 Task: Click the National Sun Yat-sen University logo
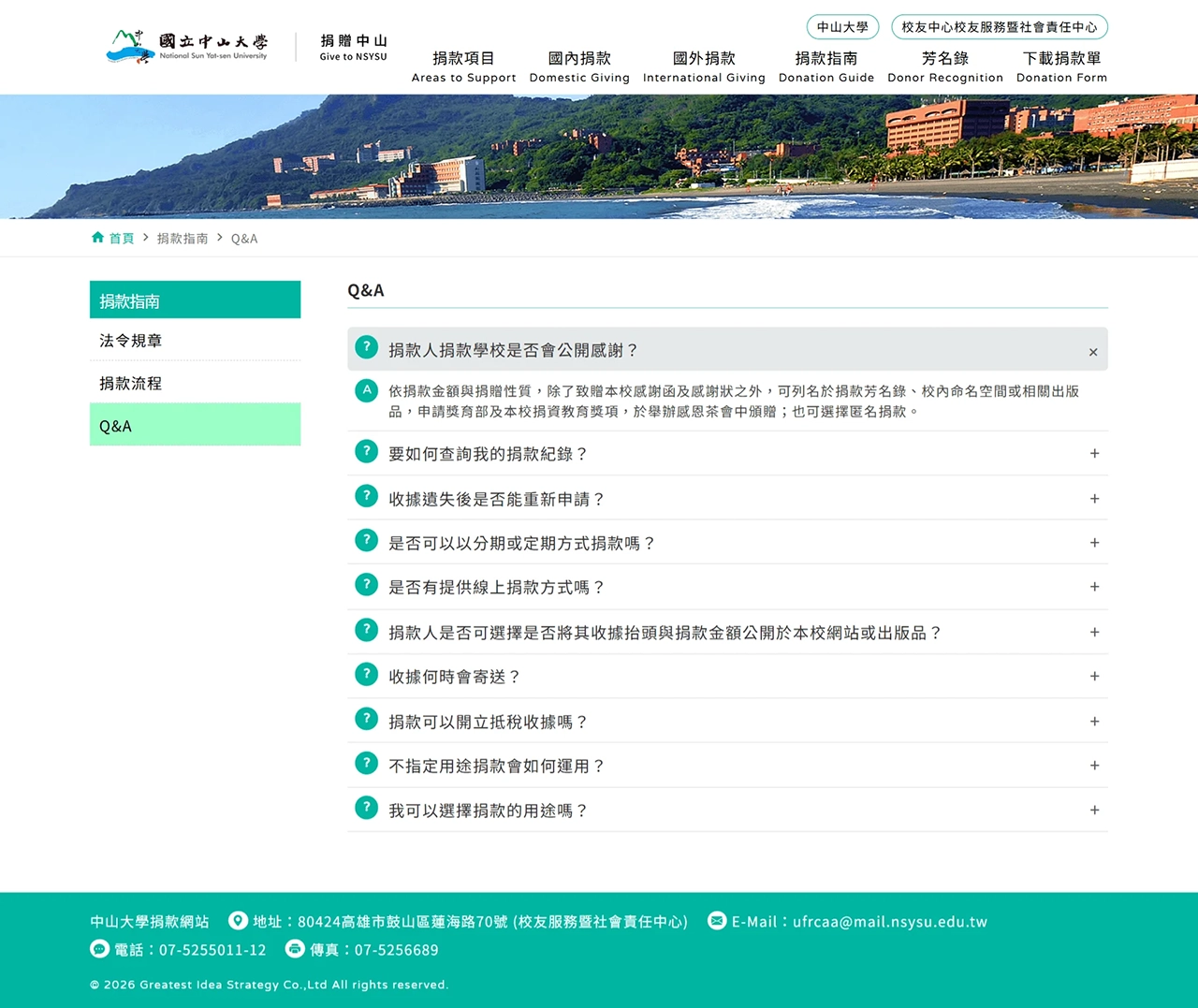click(x=187, y=45)
